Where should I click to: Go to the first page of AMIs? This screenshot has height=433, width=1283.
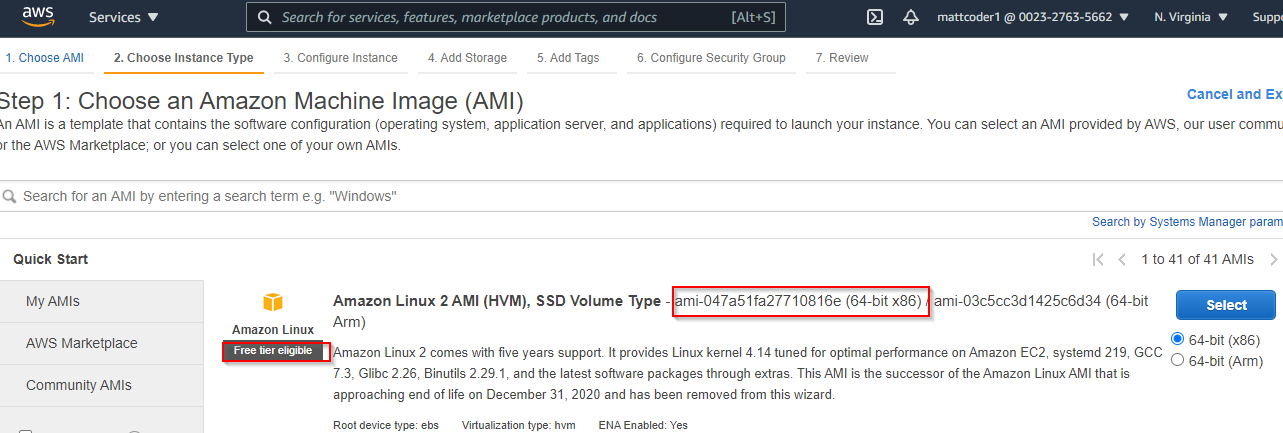(1098, 259)
